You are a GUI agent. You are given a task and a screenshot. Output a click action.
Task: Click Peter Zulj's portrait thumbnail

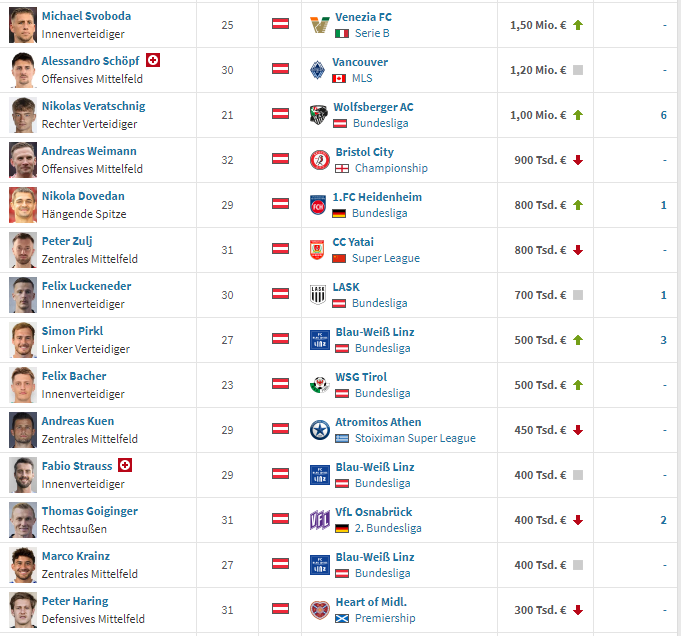[23, 250]
